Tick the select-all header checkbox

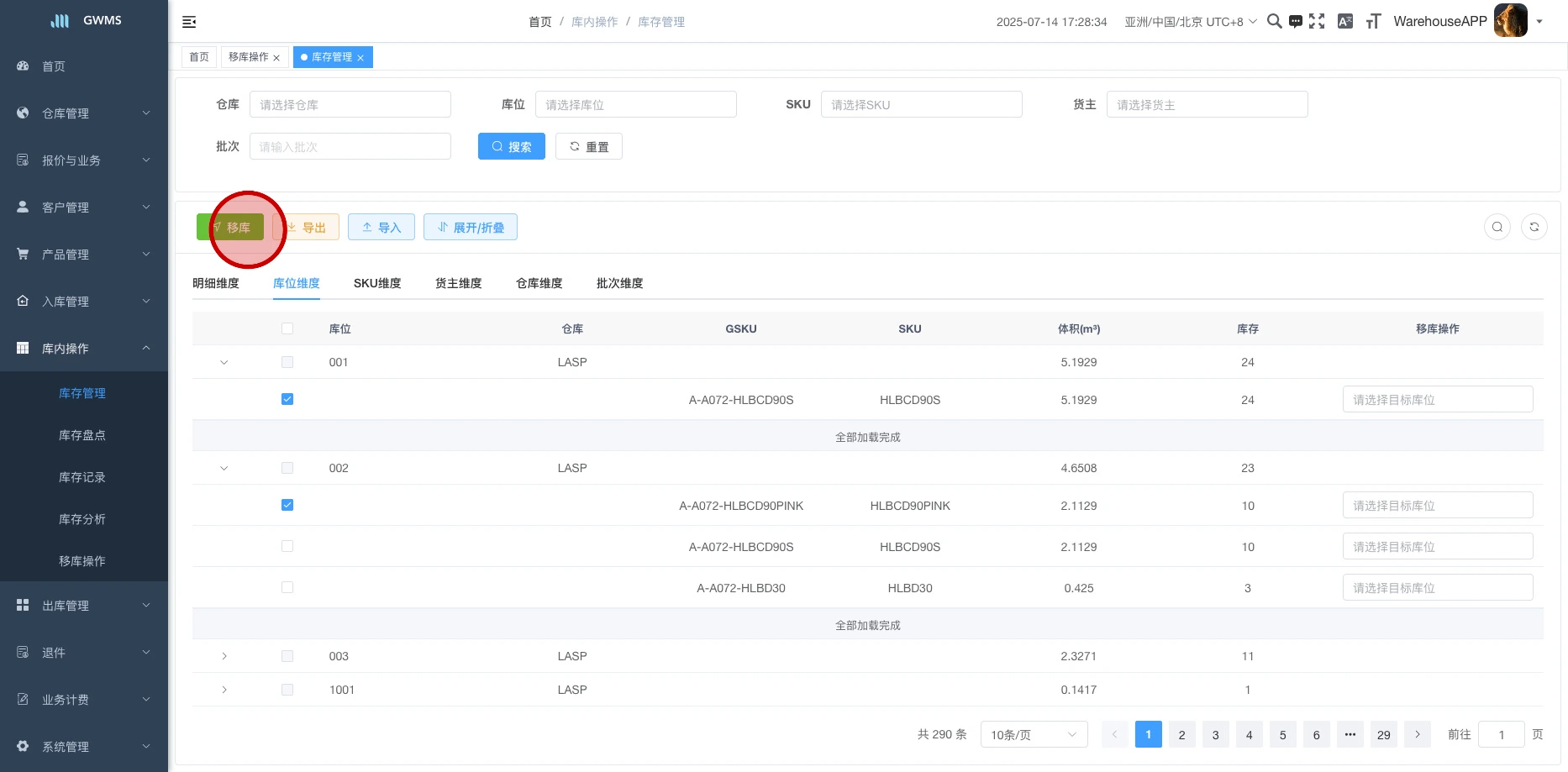287,328
